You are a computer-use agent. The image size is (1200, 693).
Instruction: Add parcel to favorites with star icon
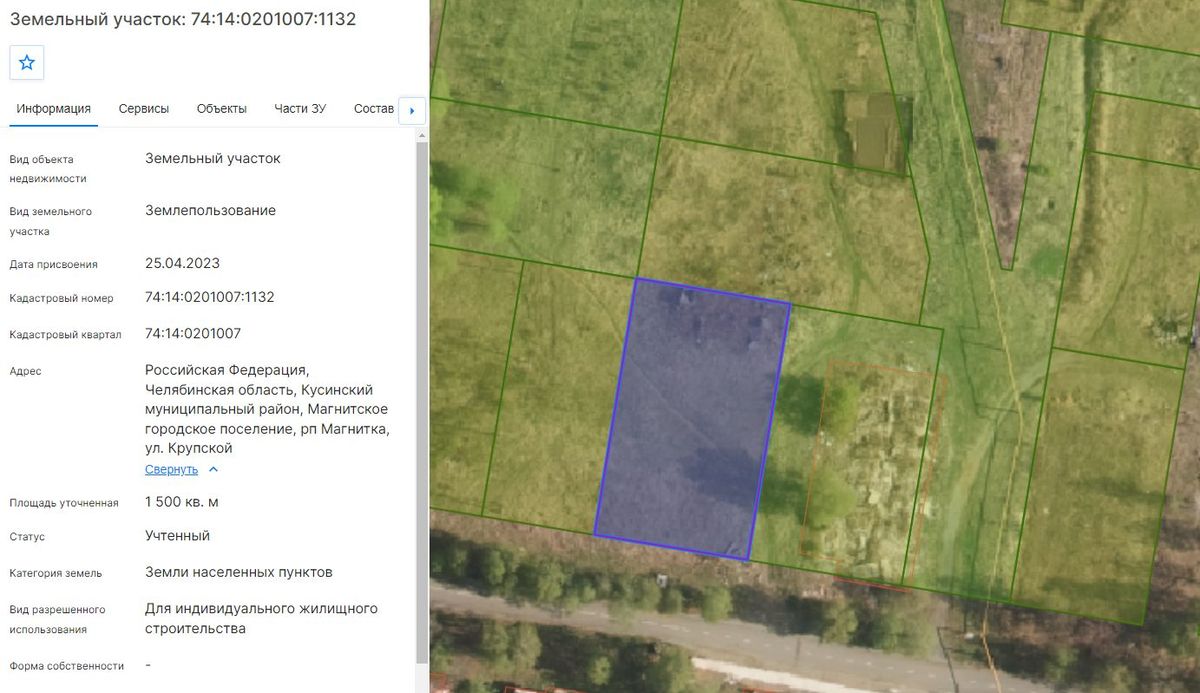click(x=27, y=62)
